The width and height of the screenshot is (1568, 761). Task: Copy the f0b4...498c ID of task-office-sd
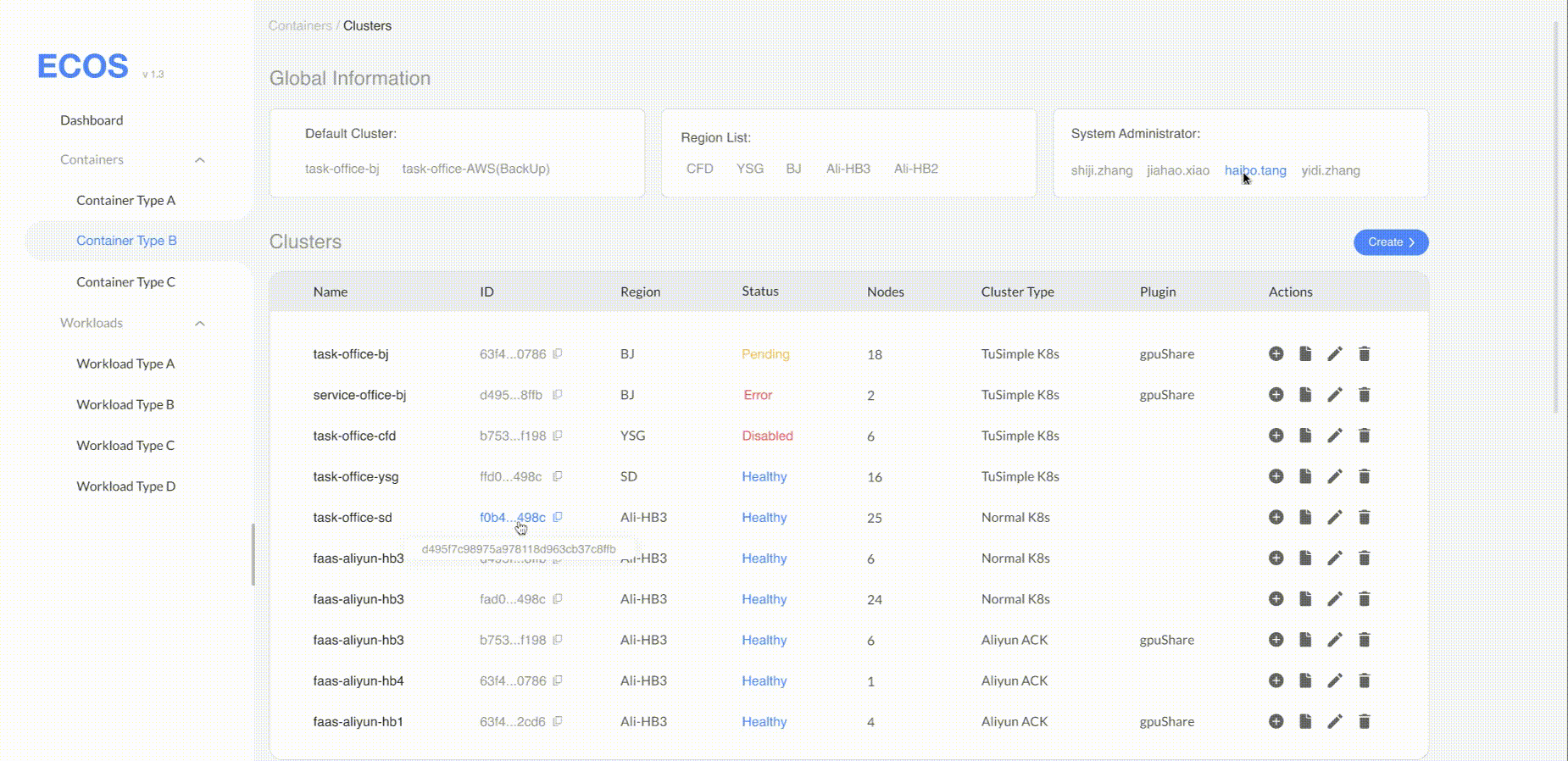click(557, 516)
